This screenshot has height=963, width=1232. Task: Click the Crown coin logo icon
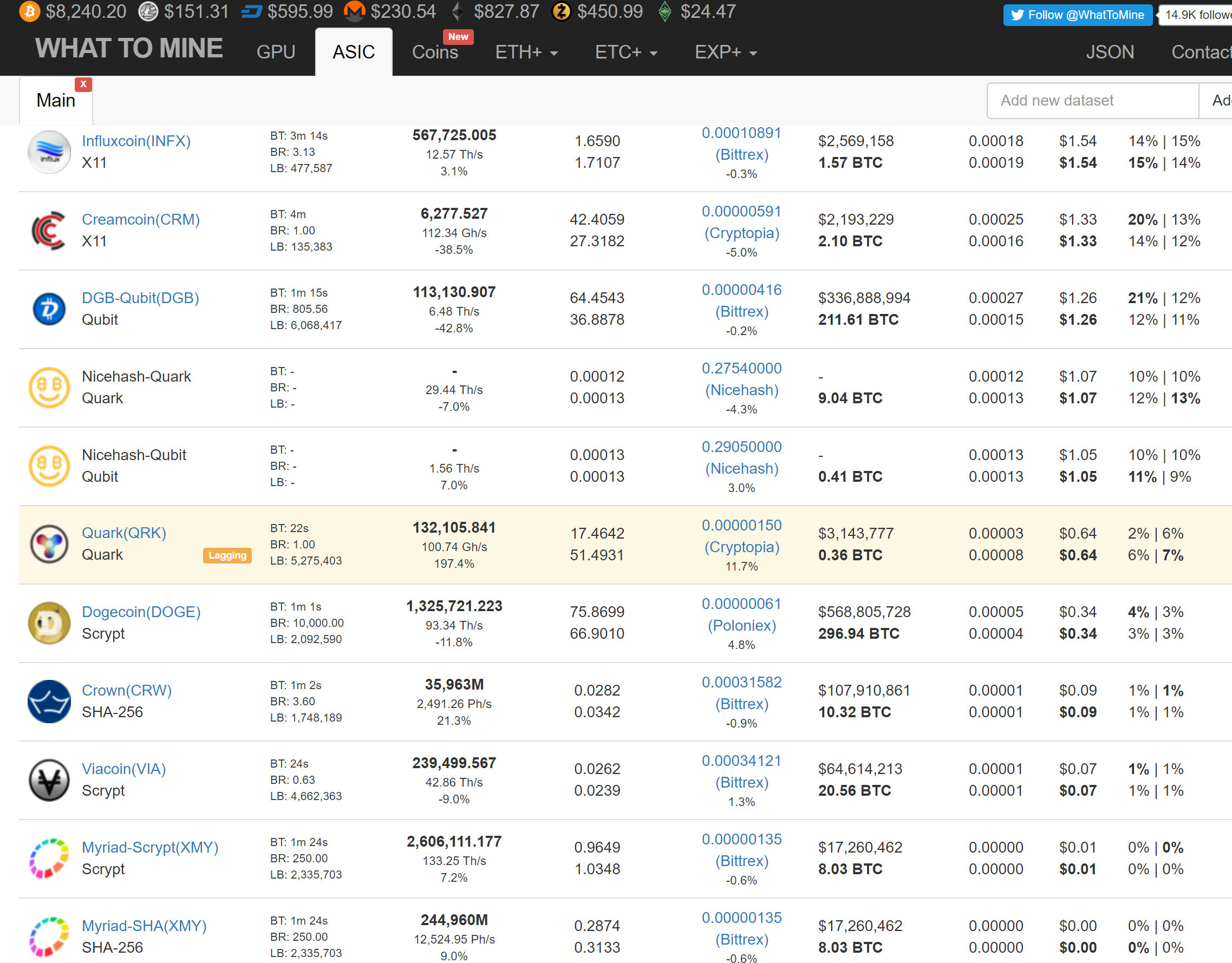49,701
